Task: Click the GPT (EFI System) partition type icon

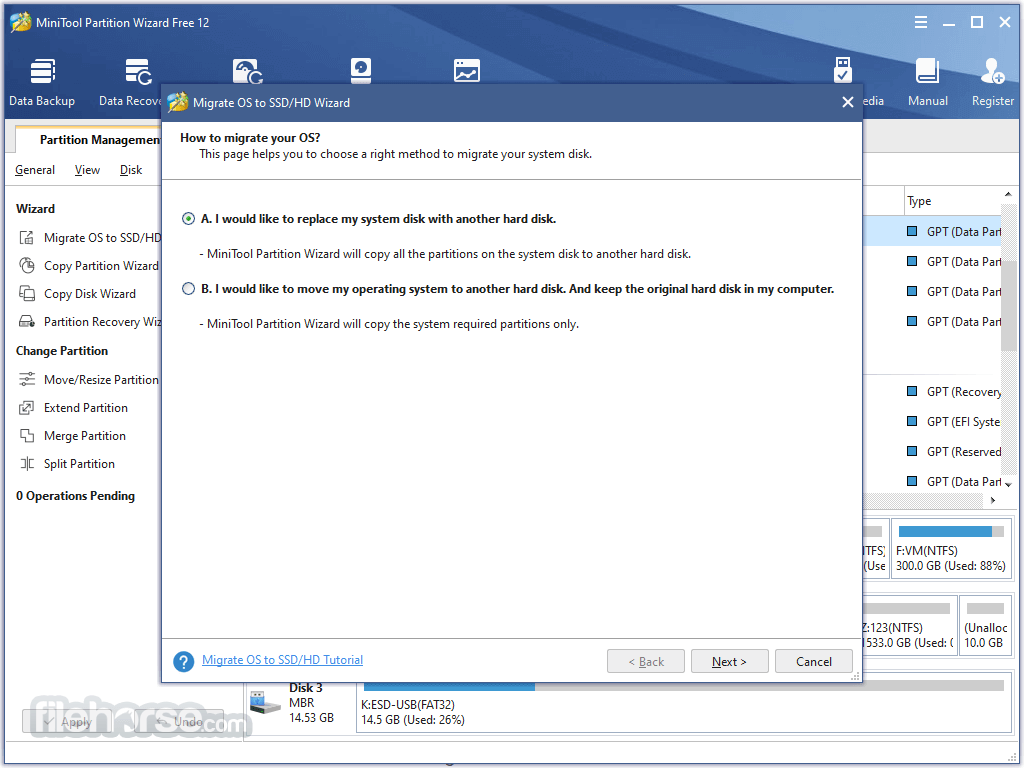Action: tap(912, 421)
